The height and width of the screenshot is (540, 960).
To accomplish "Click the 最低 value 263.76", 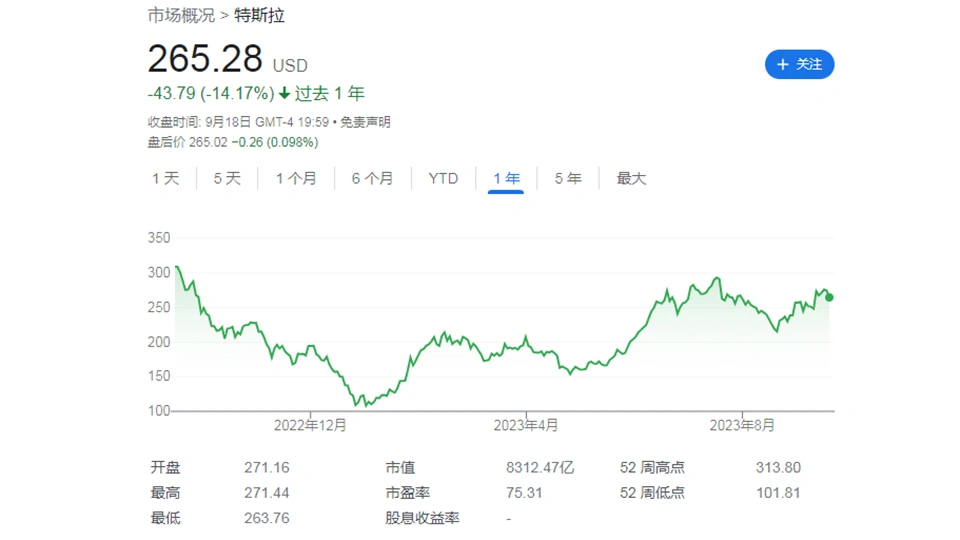I will pos(267,518).
